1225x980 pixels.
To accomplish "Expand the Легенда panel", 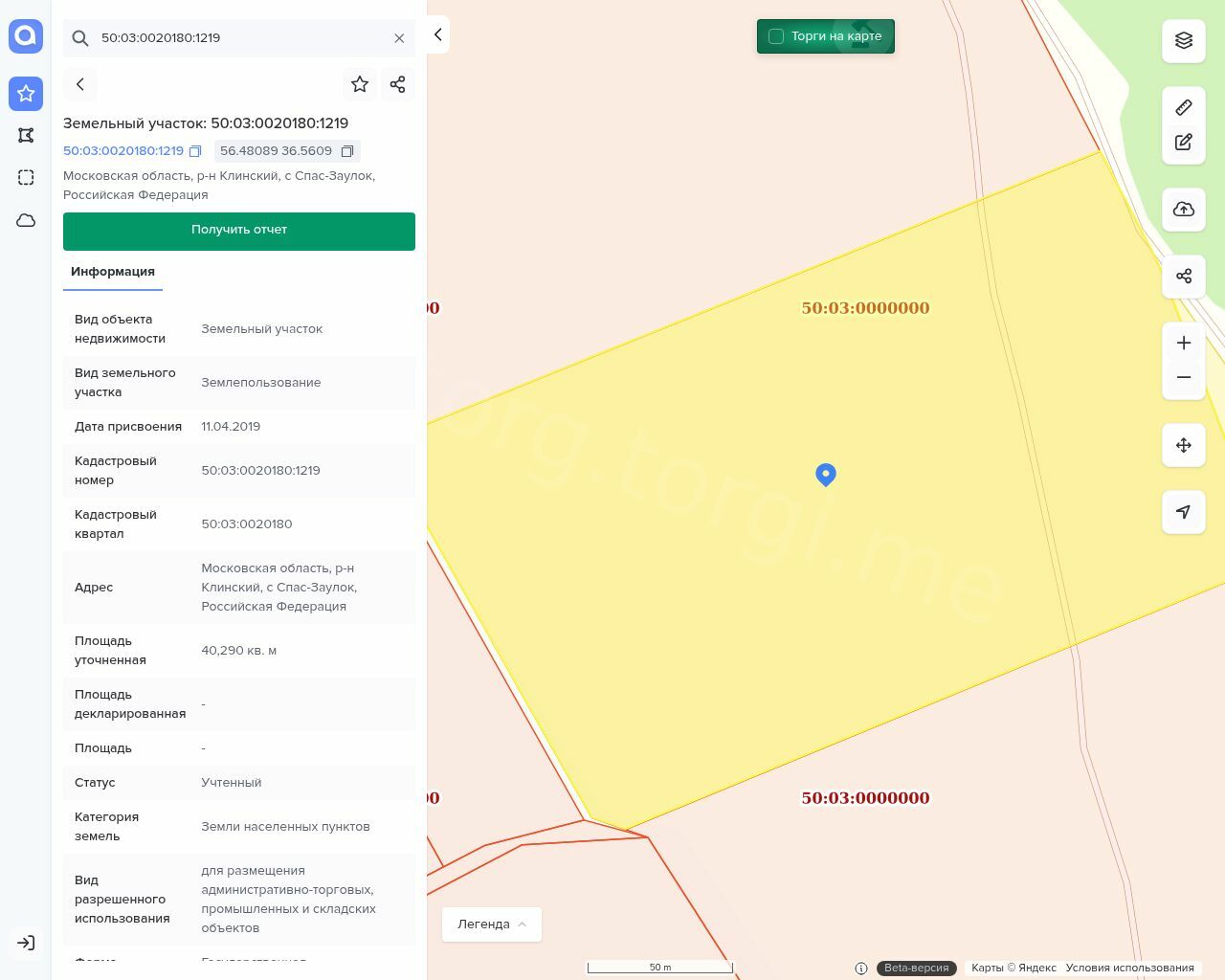I will coord(492,924).
